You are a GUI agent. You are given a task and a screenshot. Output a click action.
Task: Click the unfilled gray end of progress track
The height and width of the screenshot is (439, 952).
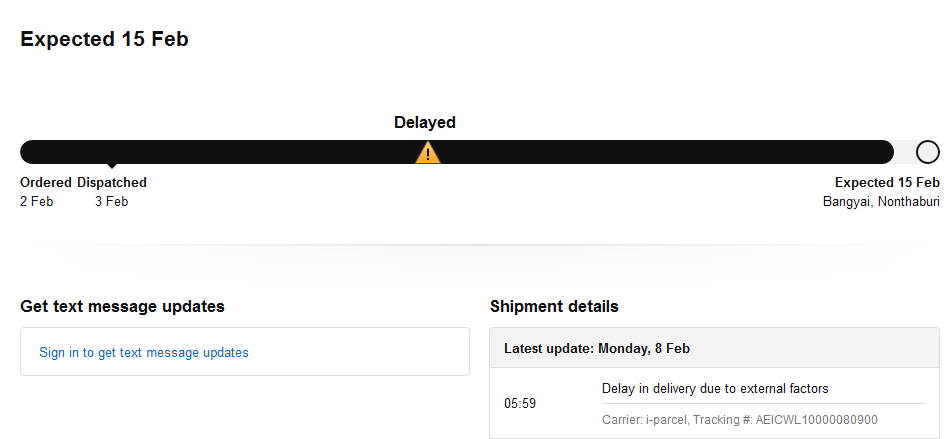(905, 152)
